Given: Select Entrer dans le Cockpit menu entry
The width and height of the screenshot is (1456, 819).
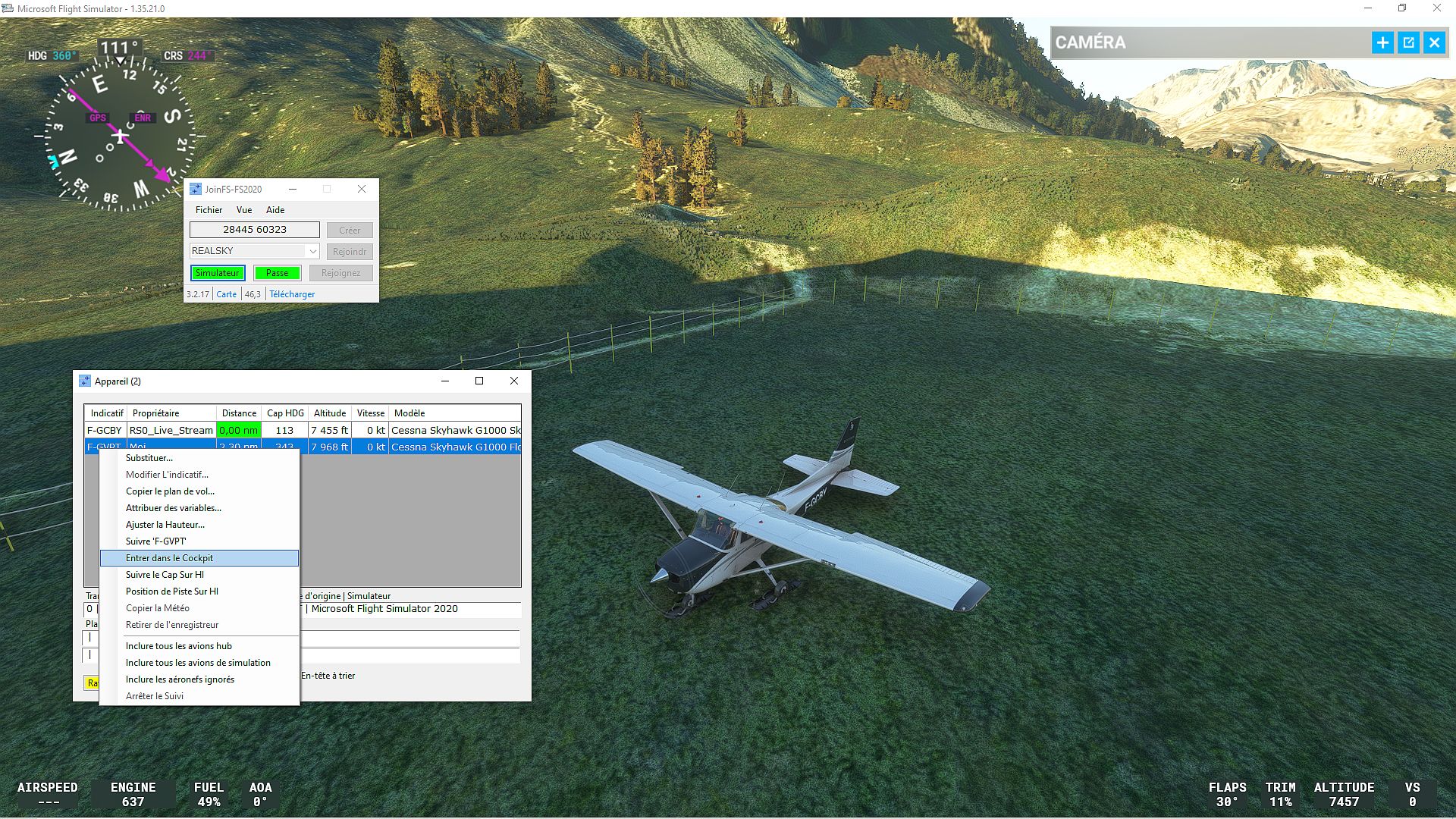Looking at the screenshot, I should pyautogui.click(x=169, y=558).
